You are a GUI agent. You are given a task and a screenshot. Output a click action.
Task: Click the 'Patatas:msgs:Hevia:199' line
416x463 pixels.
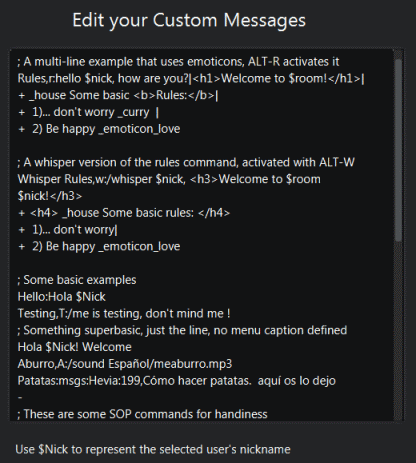[176, 381]
